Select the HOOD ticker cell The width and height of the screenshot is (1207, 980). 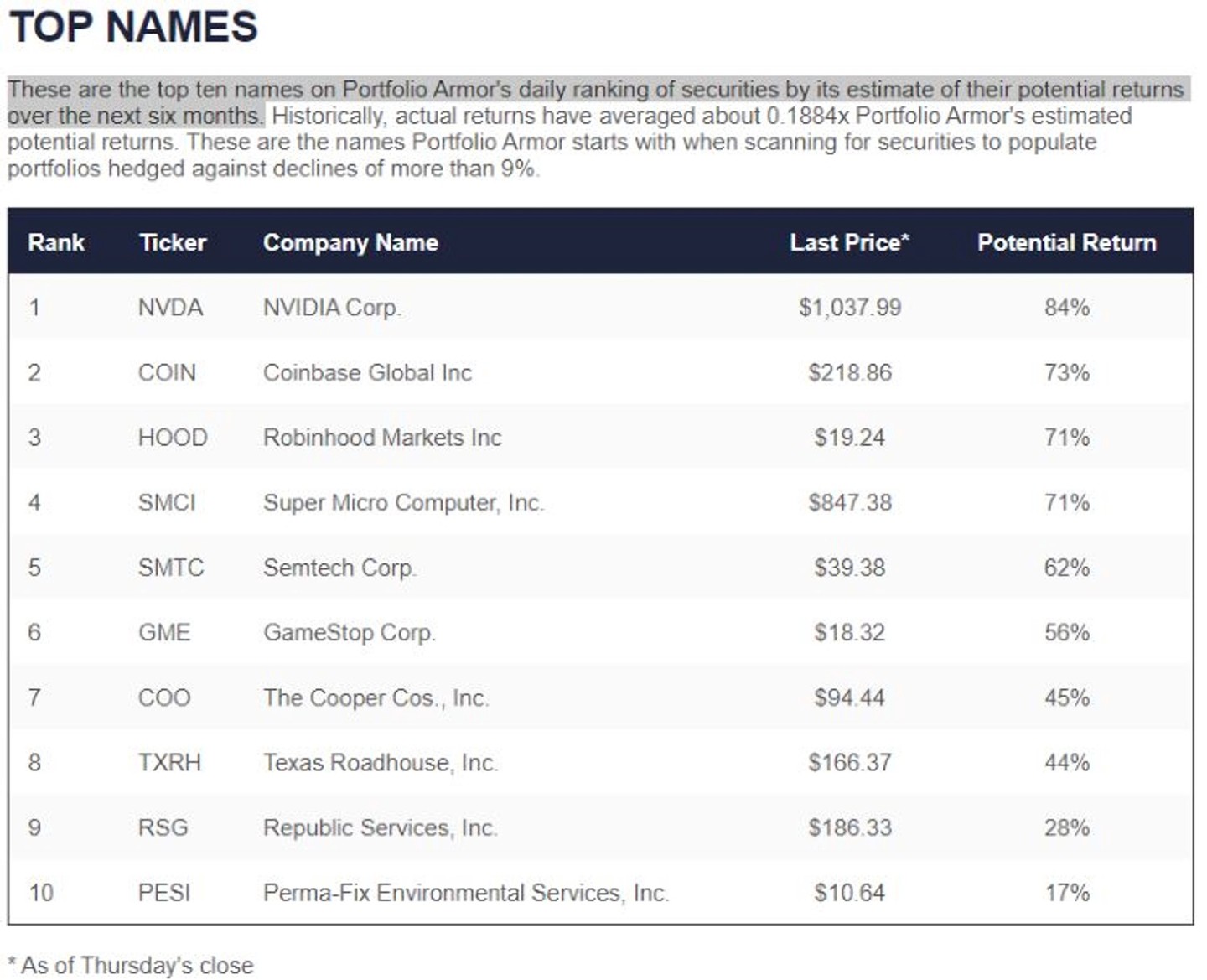coord(173,438)
